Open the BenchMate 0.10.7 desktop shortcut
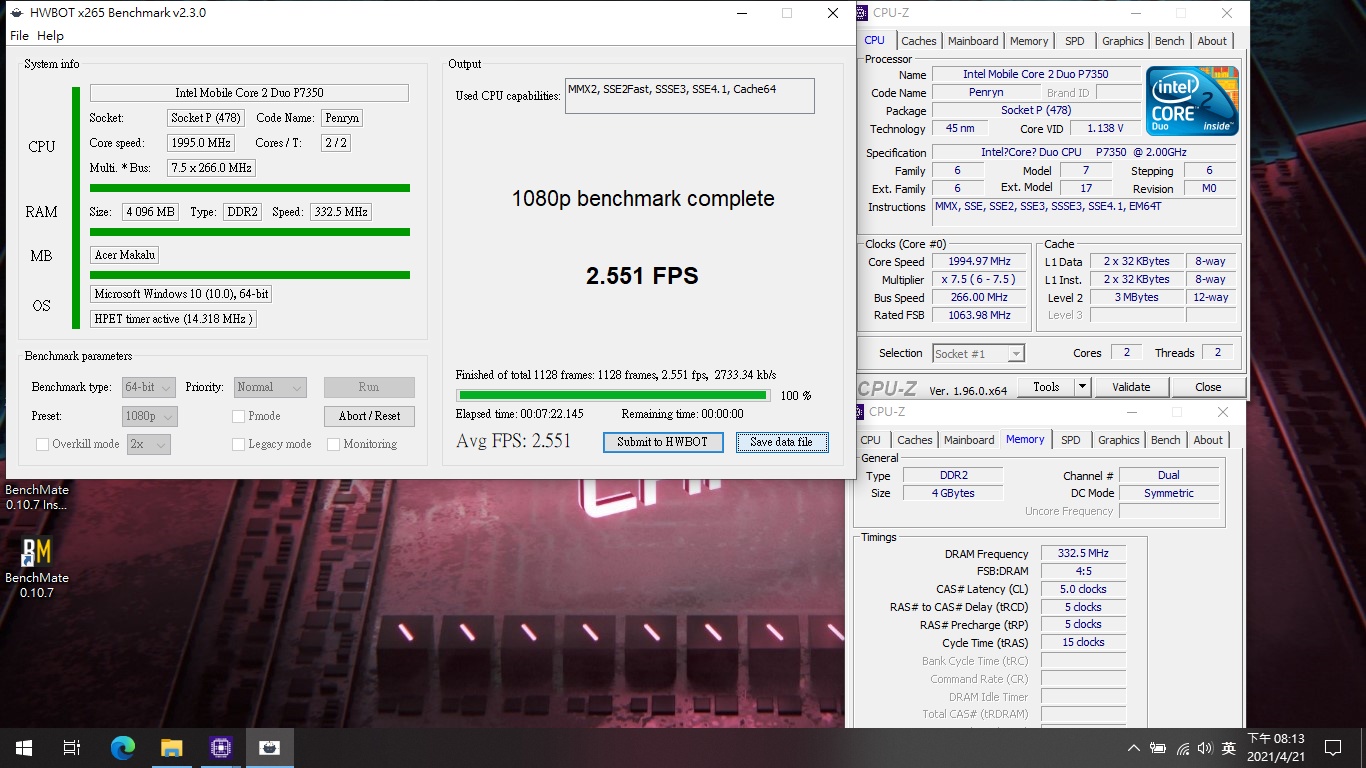The width and height of the screenshot is (1366, 768). [x=37, y=568]
